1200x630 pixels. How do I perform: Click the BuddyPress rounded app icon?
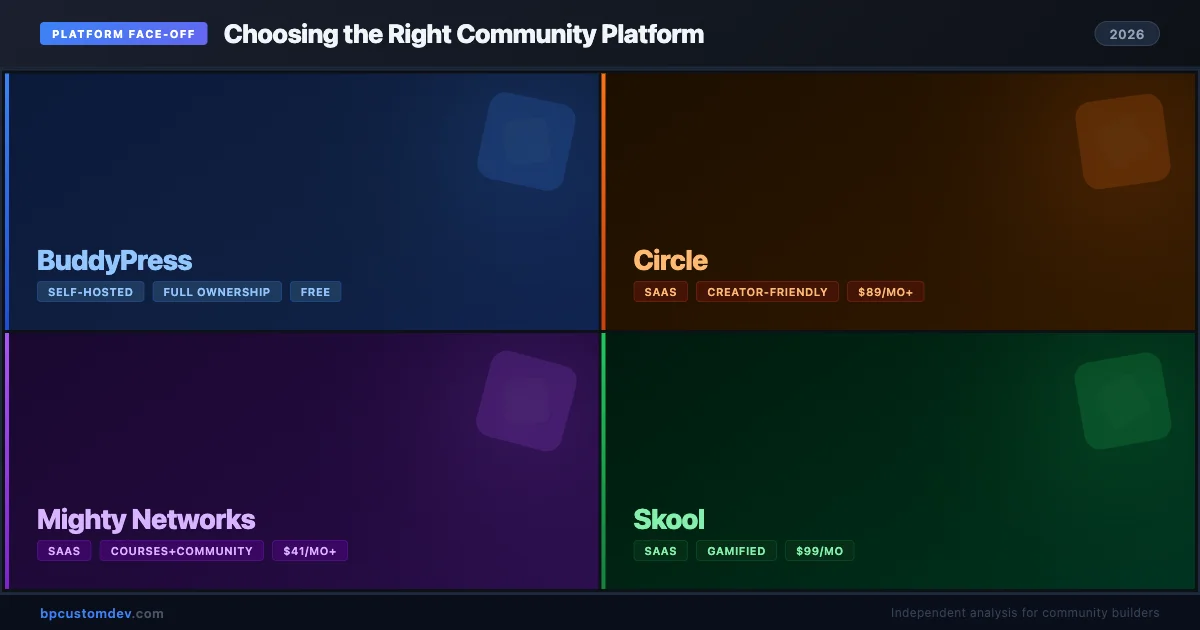(x=526, y=140)
